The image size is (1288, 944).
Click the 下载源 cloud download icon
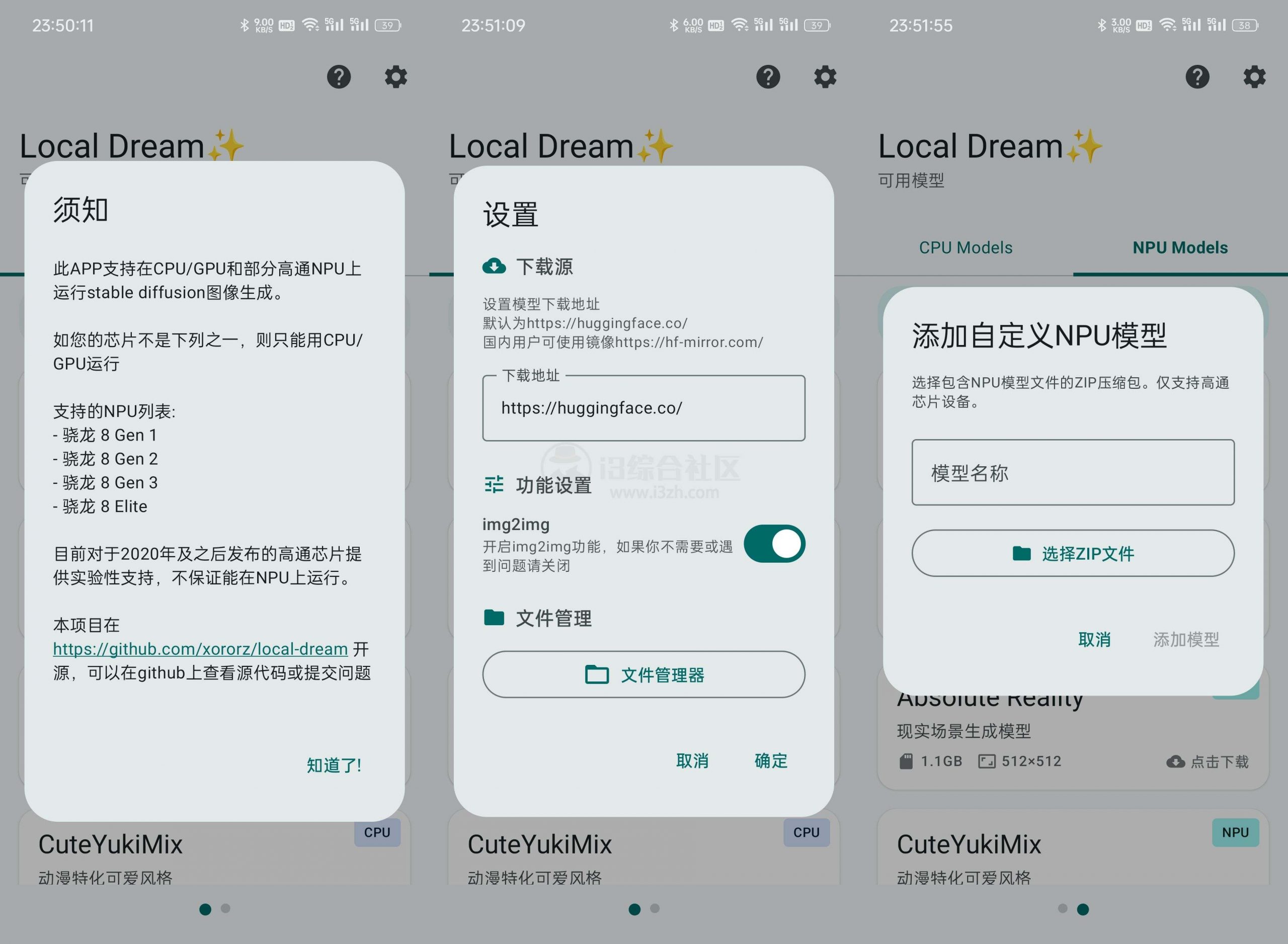click(494, 266)
